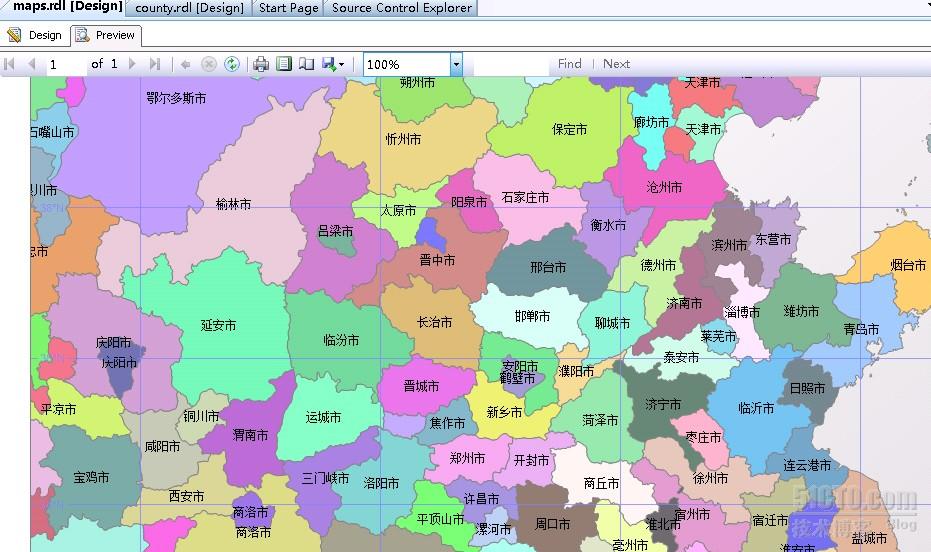Open the export format dropdown arrow
Screen dimensions: 931x552
pyautogui.click(x=341, y=64)
